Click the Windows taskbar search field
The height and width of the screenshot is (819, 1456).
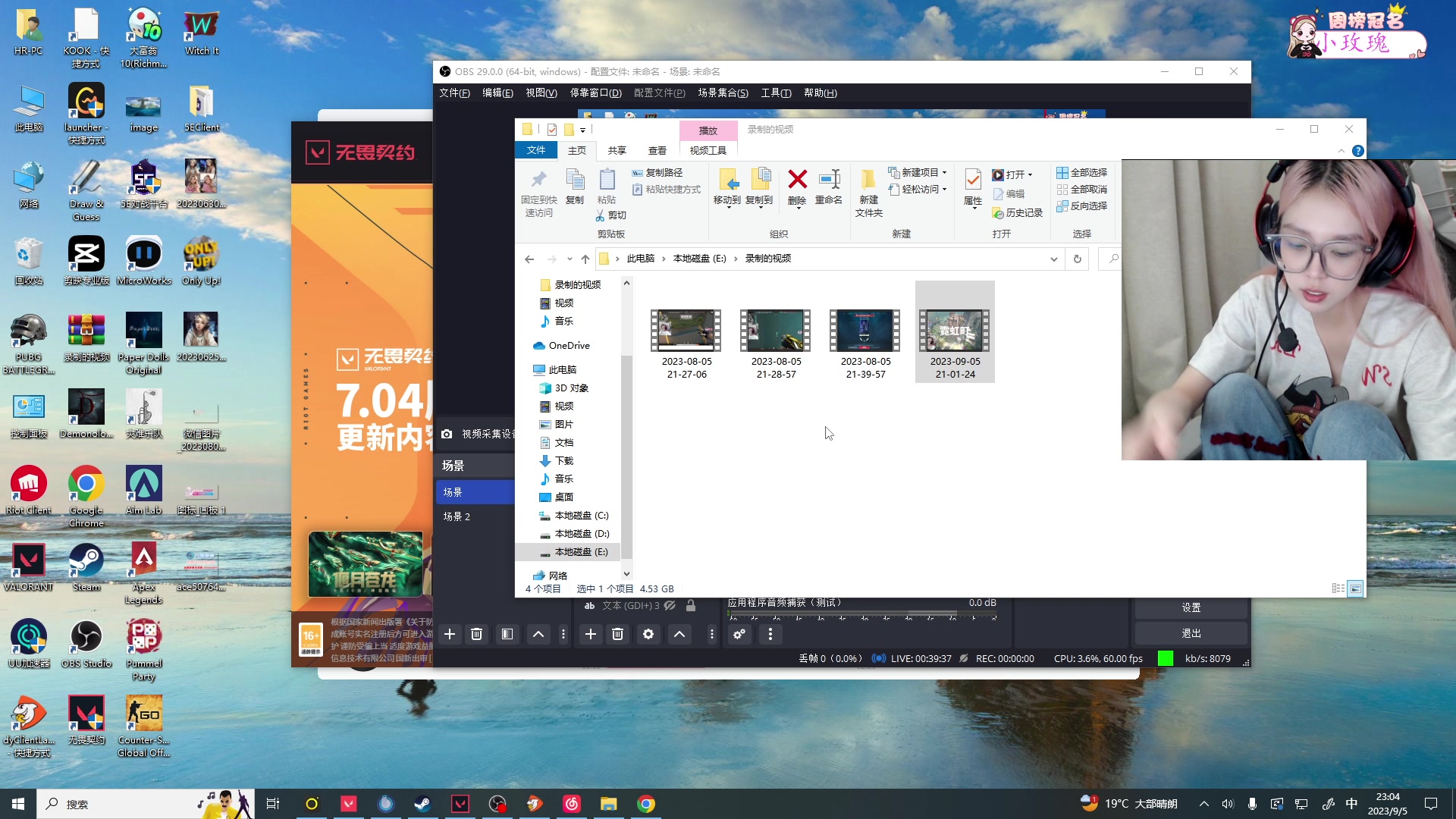pos(146,804)
